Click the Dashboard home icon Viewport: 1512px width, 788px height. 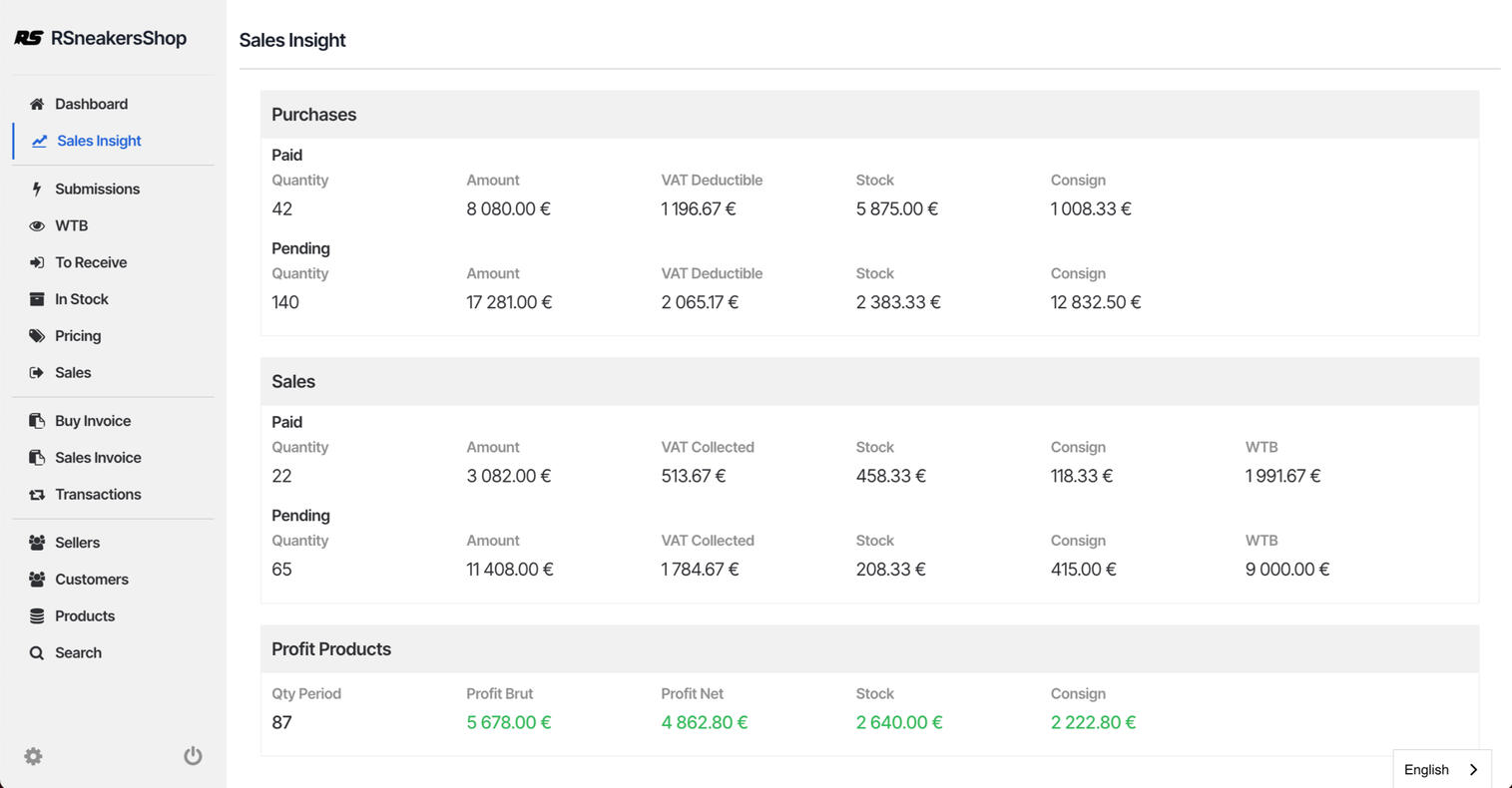[37, 104]
